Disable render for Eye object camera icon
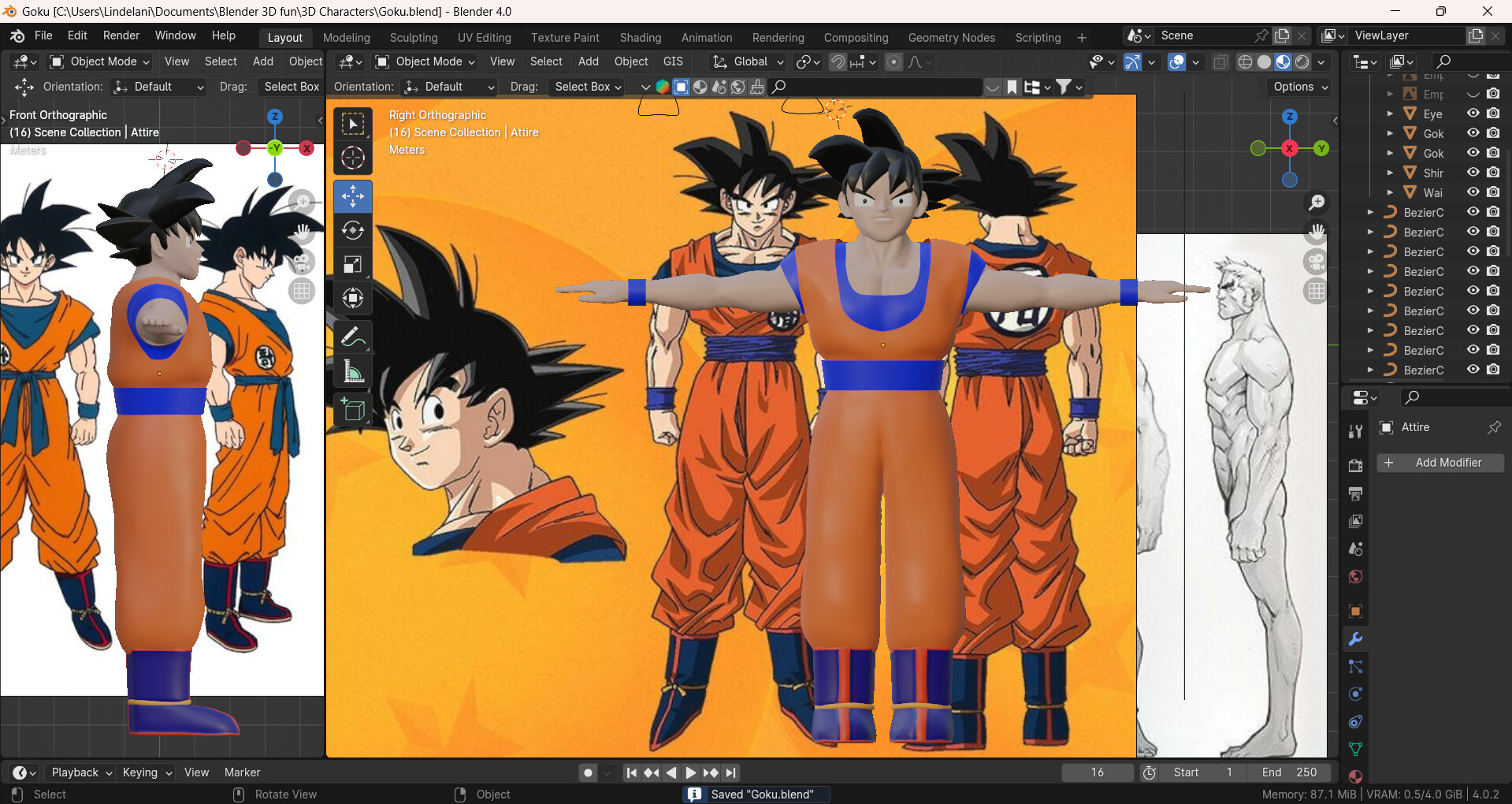Image resolution: width=1512 pixels, height=804 pixels. pos(1493,114)
